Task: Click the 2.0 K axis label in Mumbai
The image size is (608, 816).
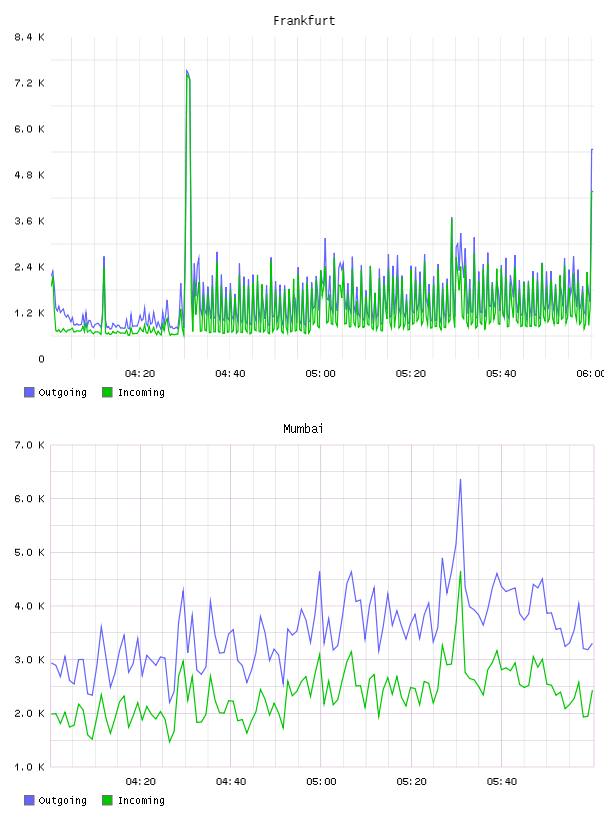Action: 30,713
